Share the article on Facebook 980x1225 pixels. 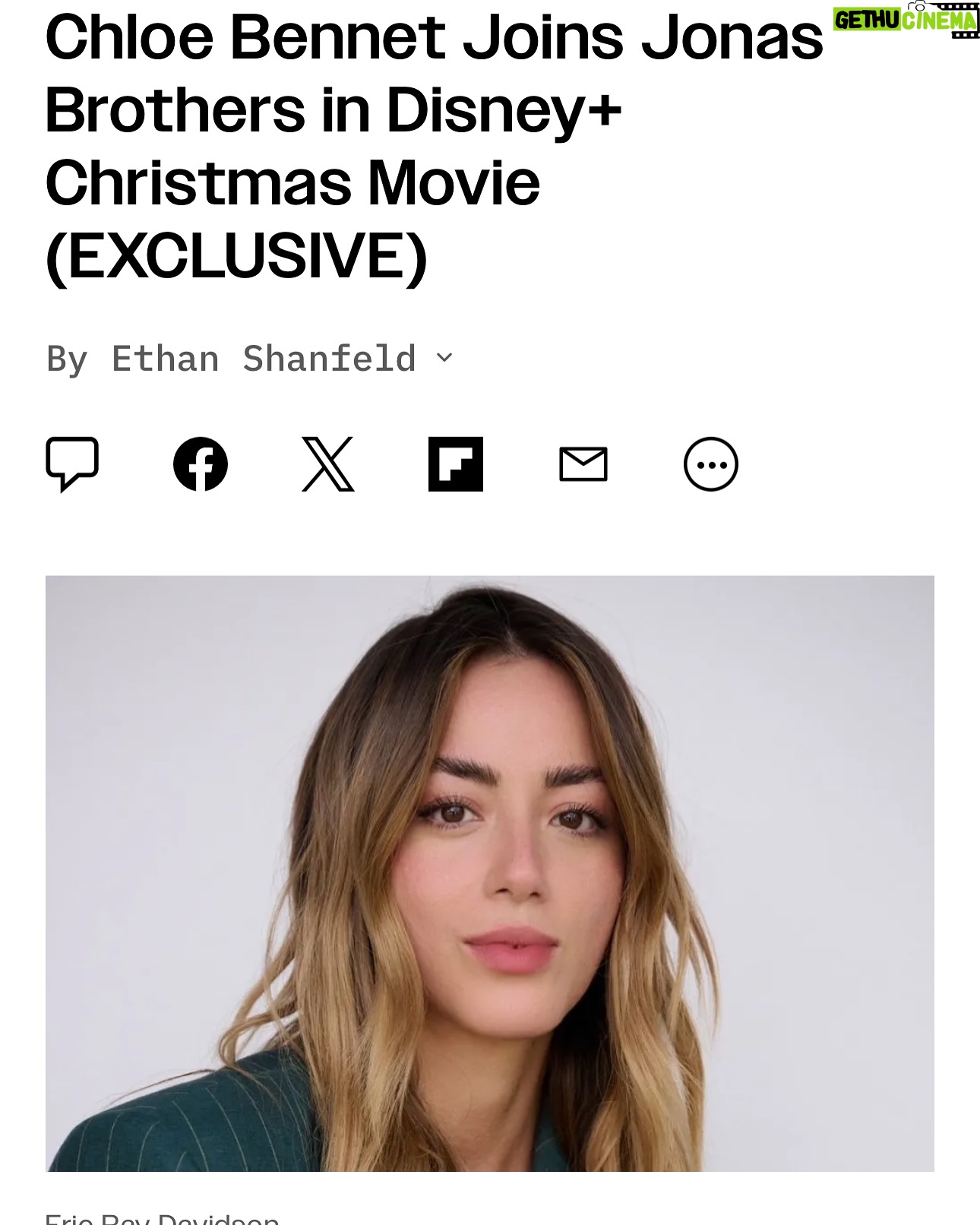[x=201, y=464]
